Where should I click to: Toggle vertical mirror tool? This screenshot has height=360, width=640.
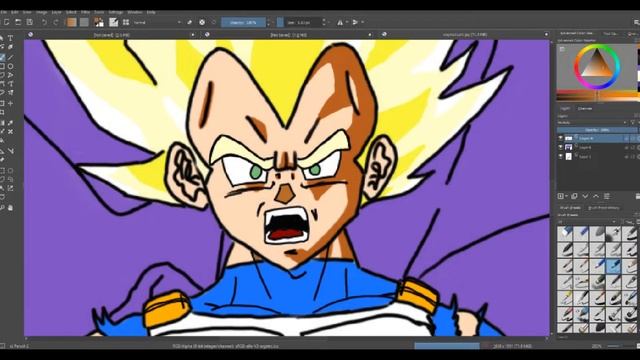355,22
